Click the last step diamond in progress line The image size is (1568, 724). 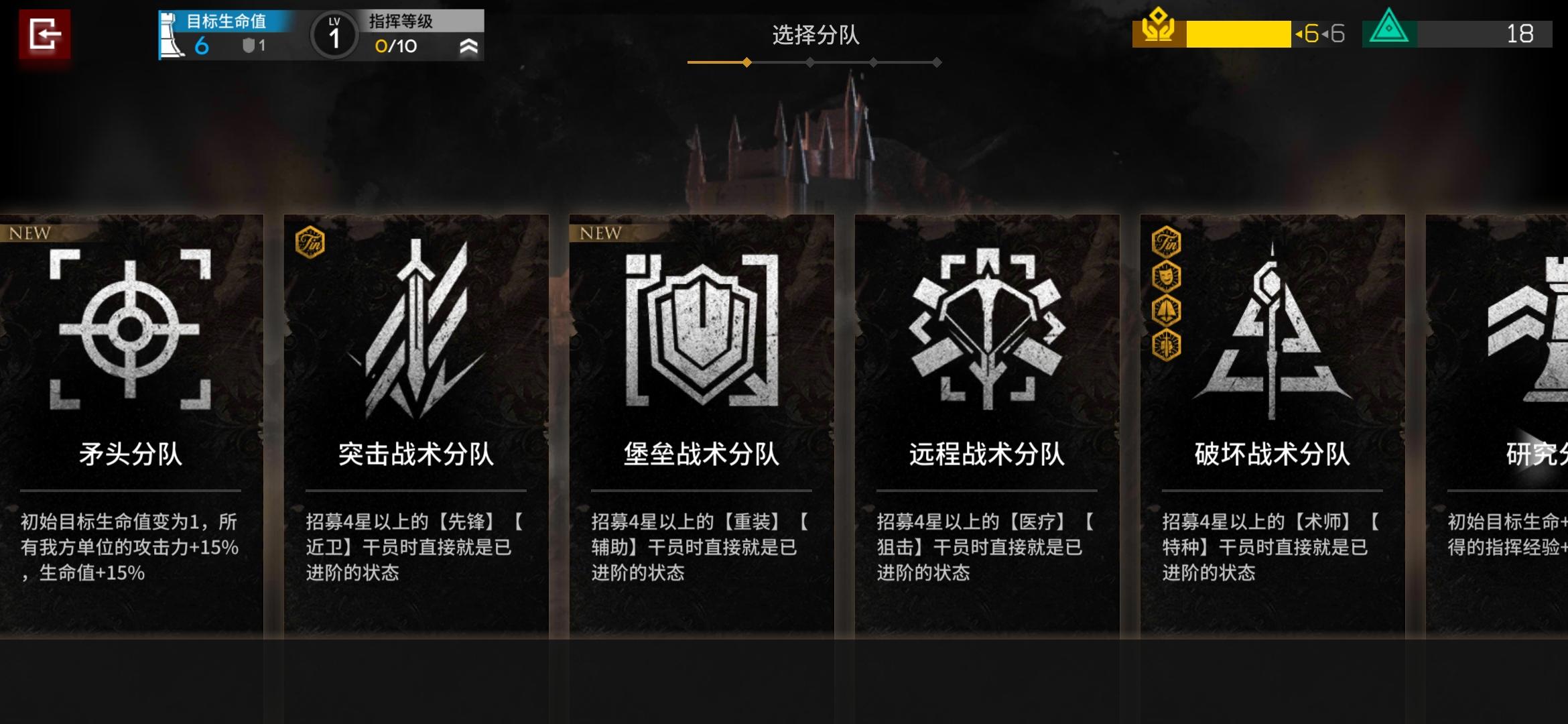[x=937, y=62]
